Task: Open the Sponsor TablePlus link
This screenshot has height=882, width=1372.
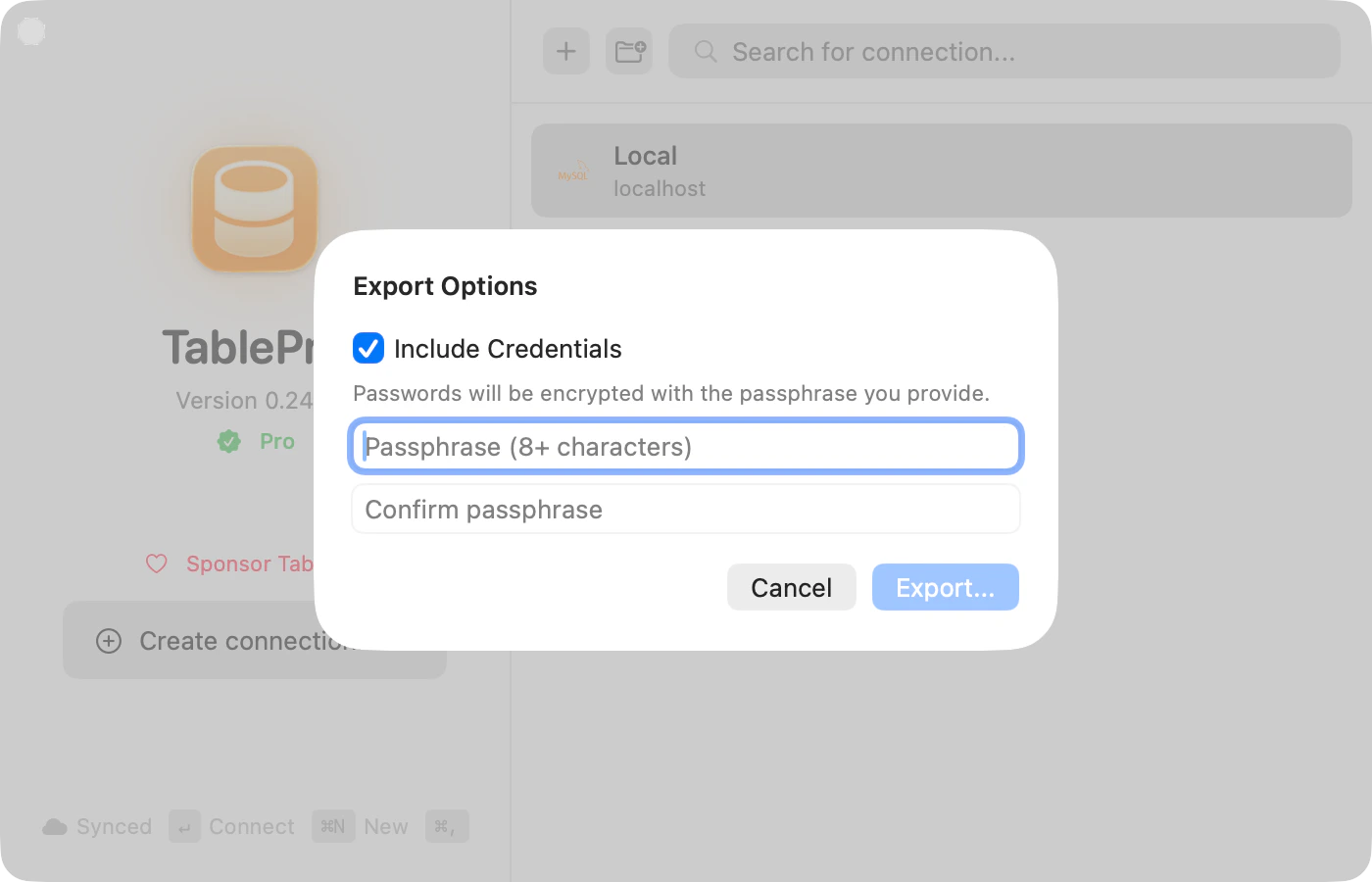Action: [248, 563]
